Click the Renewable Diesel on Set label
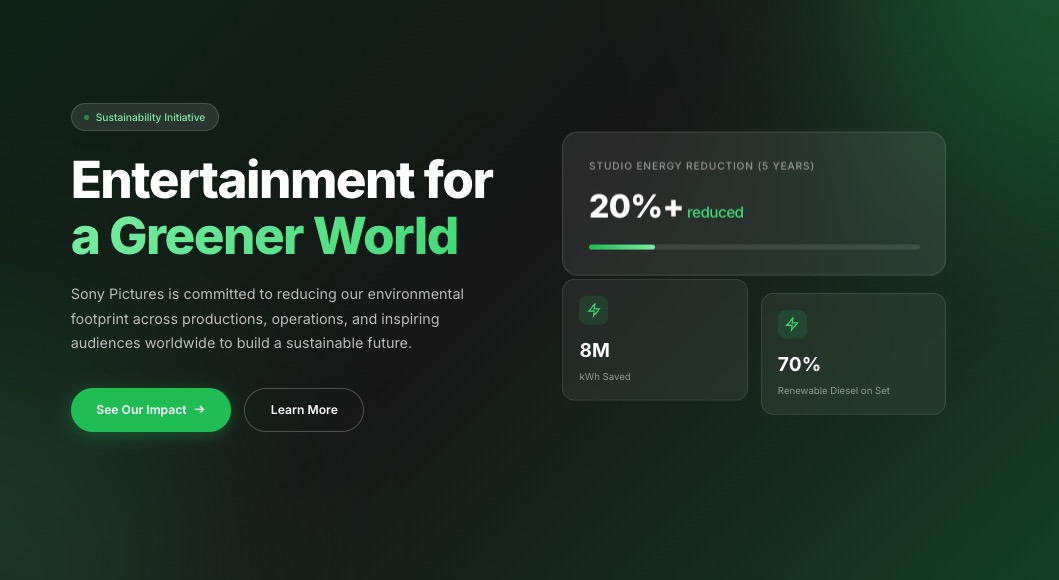Viewport: 1059px width, 580px height. point(833,391)
